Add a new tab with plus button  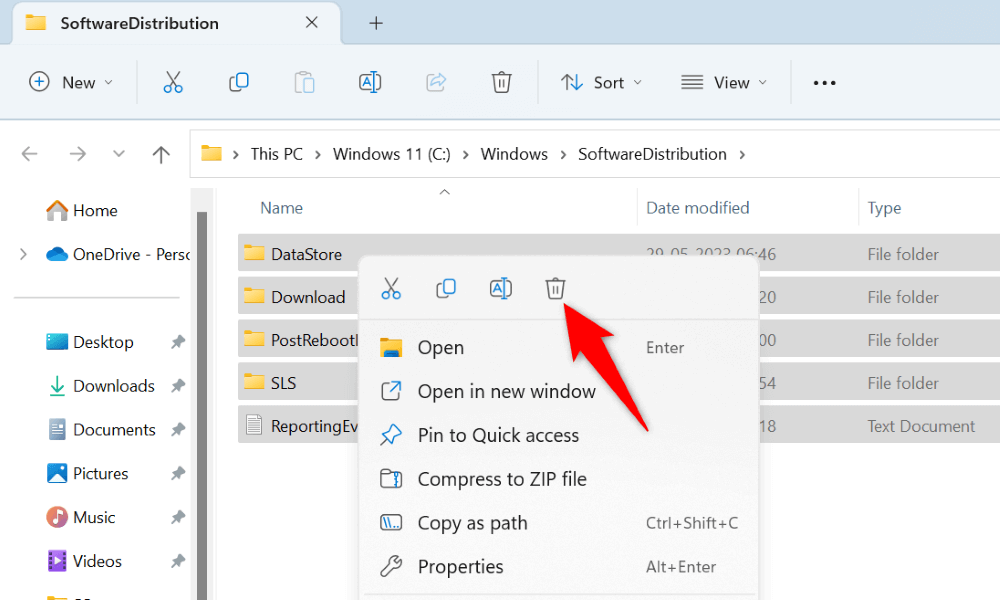(376, 23)
